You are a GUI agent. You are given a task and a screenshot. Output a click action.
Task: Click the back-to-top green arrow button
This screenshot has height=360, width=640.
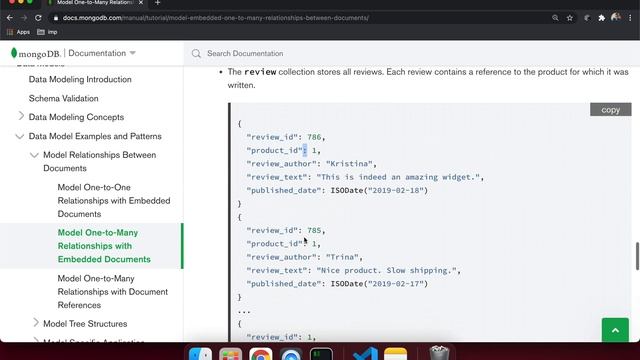pyautogui.click(x=615, y=330)
